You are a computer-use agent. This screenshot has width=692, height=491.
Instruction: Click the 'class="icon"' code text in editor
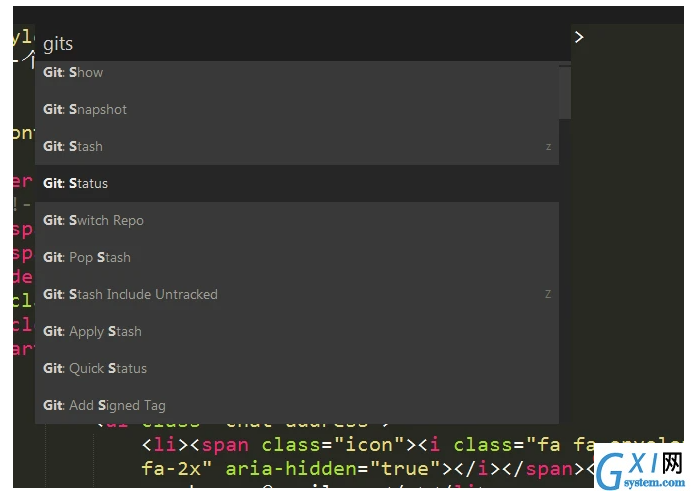[333, 445]
